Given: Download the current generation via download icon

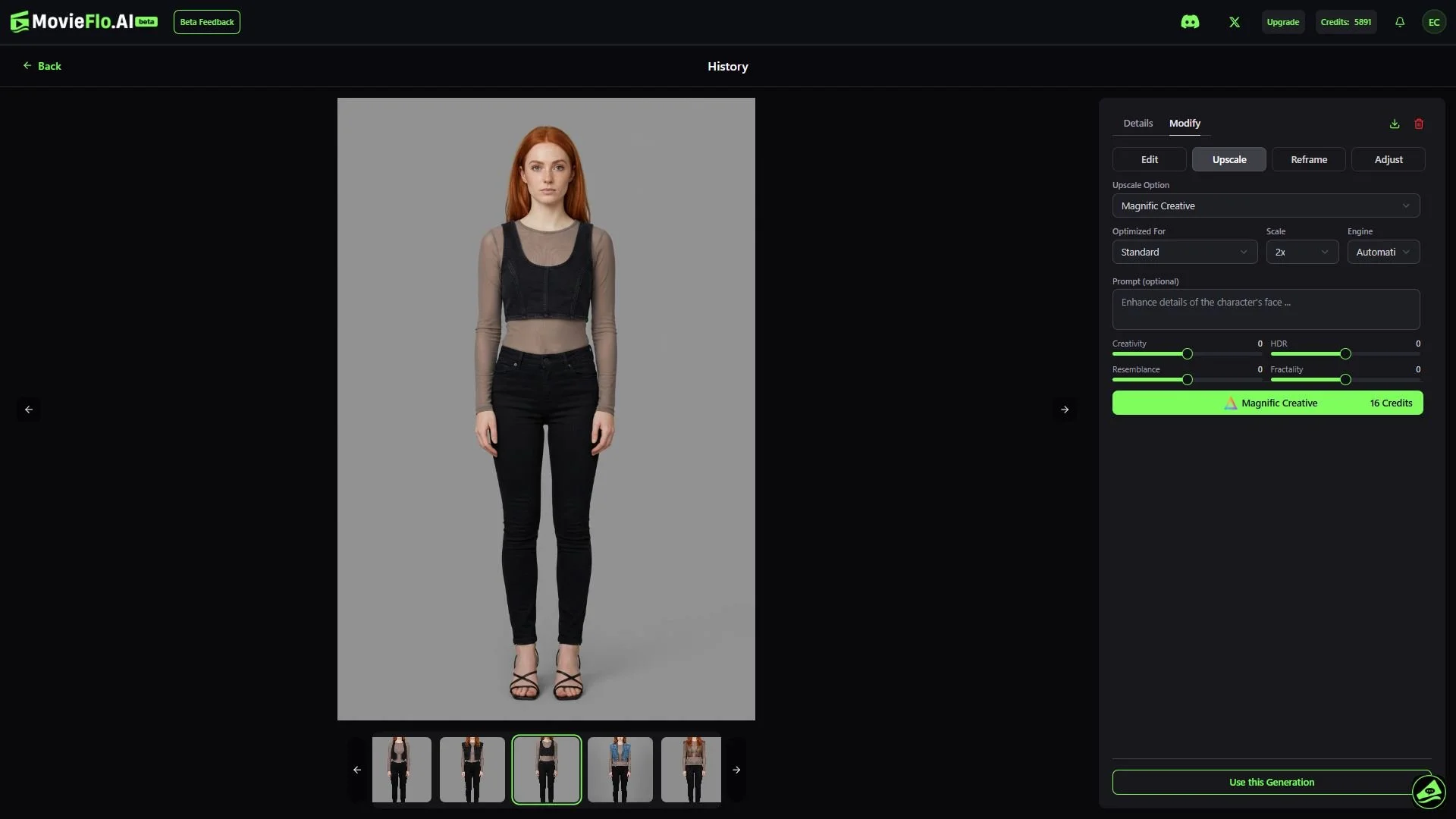Looking at the screenshot, I should [1394, 124].
